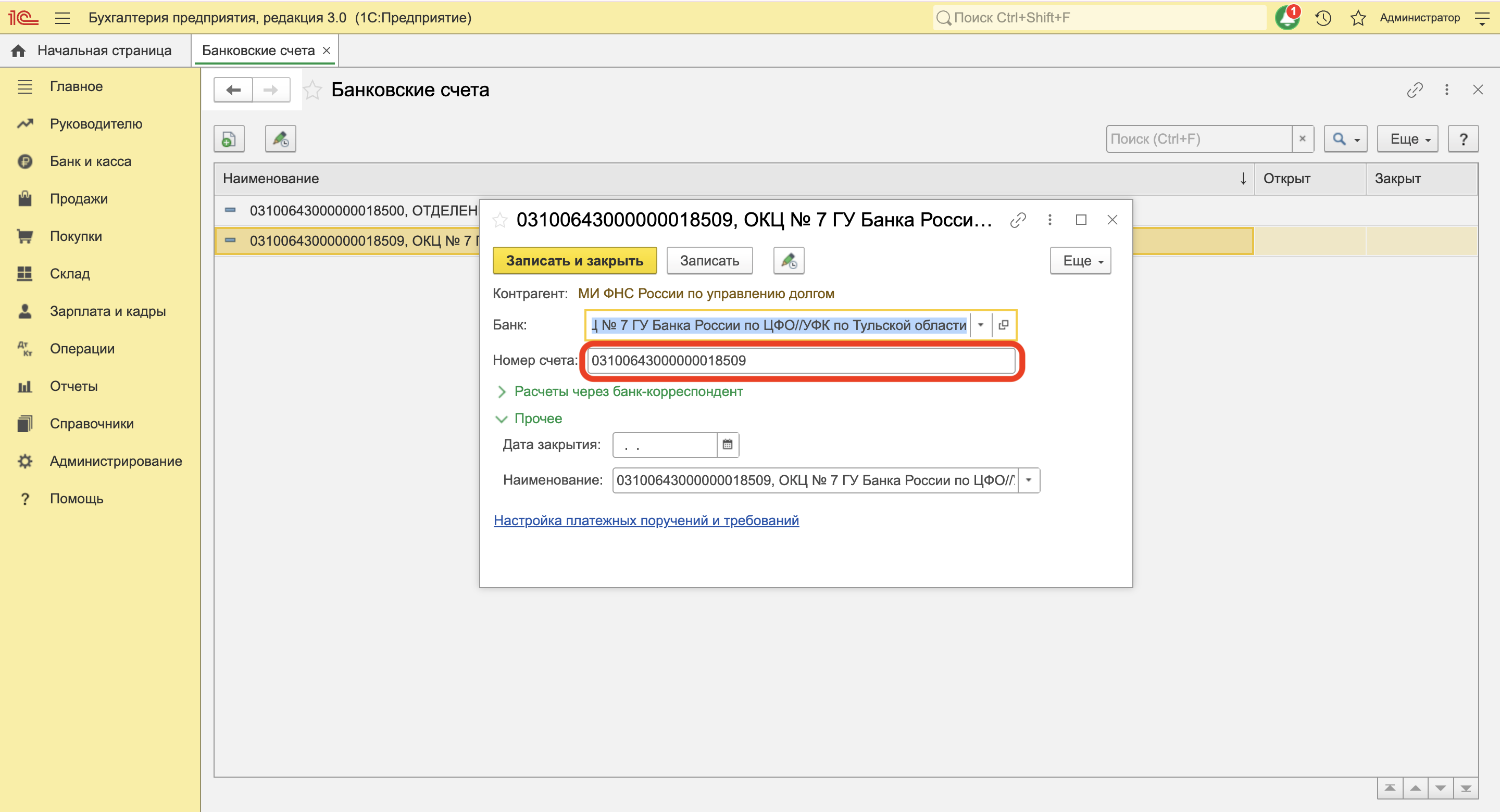
Task: Click the favorites star in top bar
Action: (x=1358, y=18)
